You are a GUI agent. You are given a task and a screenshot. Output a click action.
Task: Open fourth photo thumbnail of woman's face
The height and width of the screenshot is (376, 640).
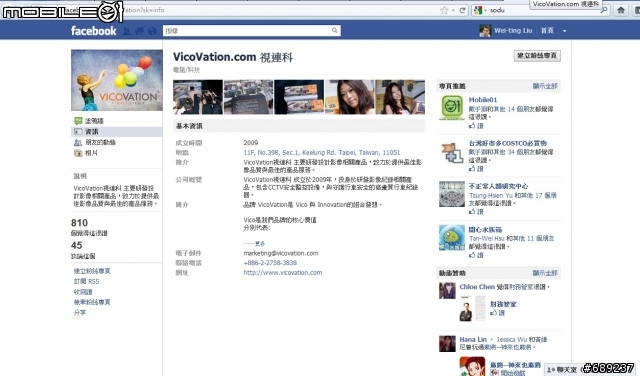(349, 97)
